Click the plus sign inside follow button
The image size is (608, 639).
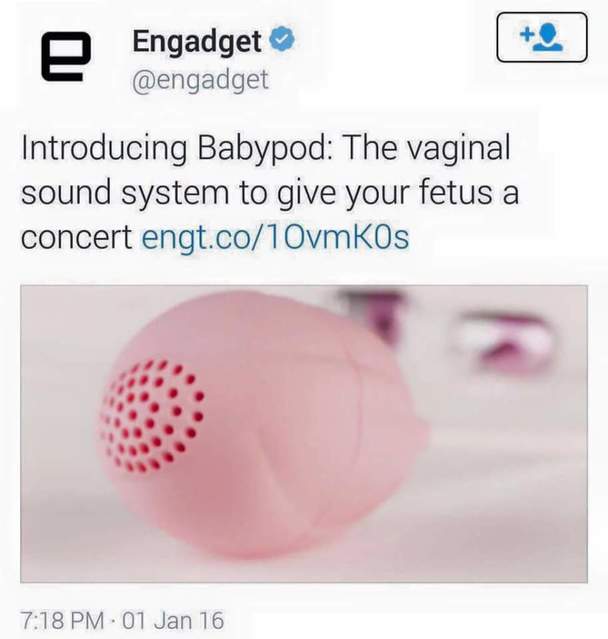click(528, 33)
